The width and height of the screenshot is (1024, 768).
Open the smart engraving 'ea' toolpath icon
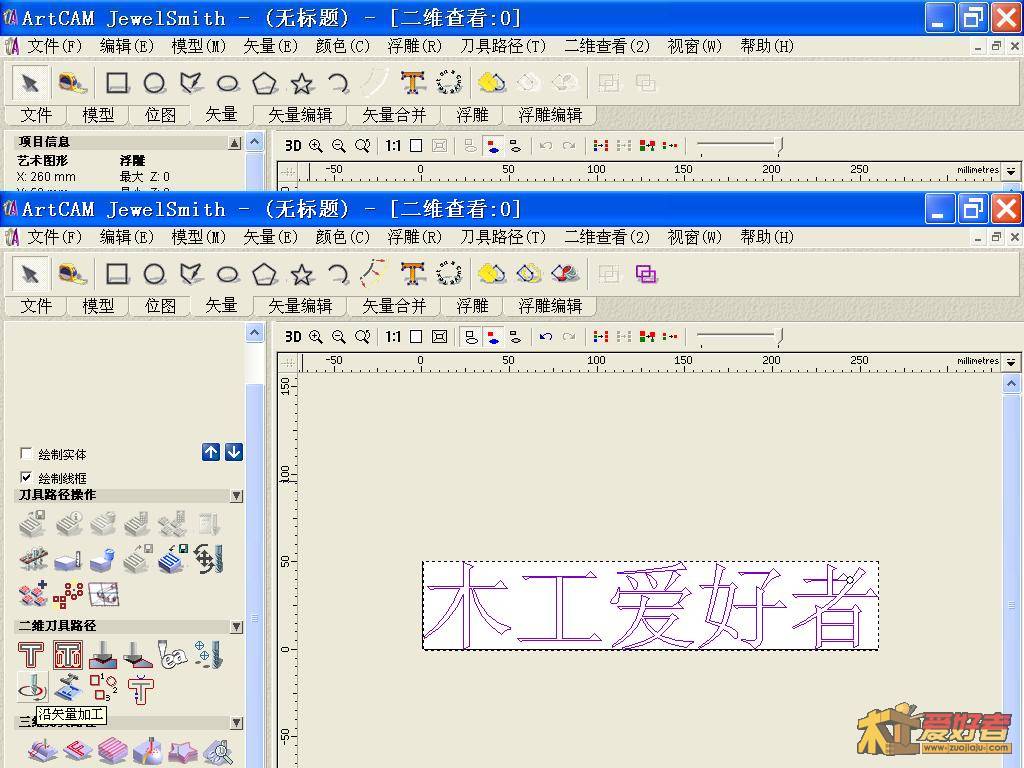pos(172,654)
